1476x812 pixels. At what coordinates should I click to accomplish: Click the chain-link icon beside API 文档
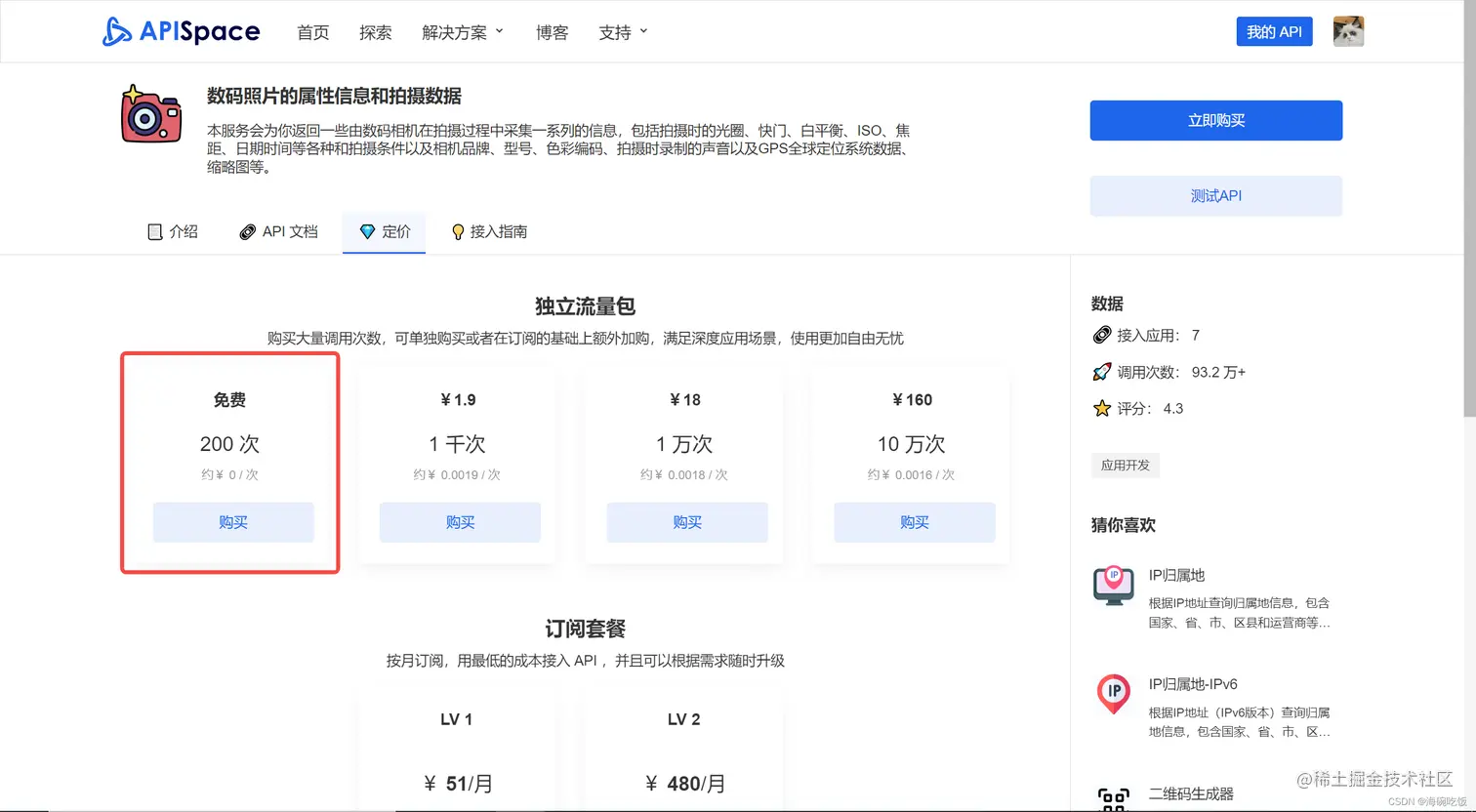point(246,231)
